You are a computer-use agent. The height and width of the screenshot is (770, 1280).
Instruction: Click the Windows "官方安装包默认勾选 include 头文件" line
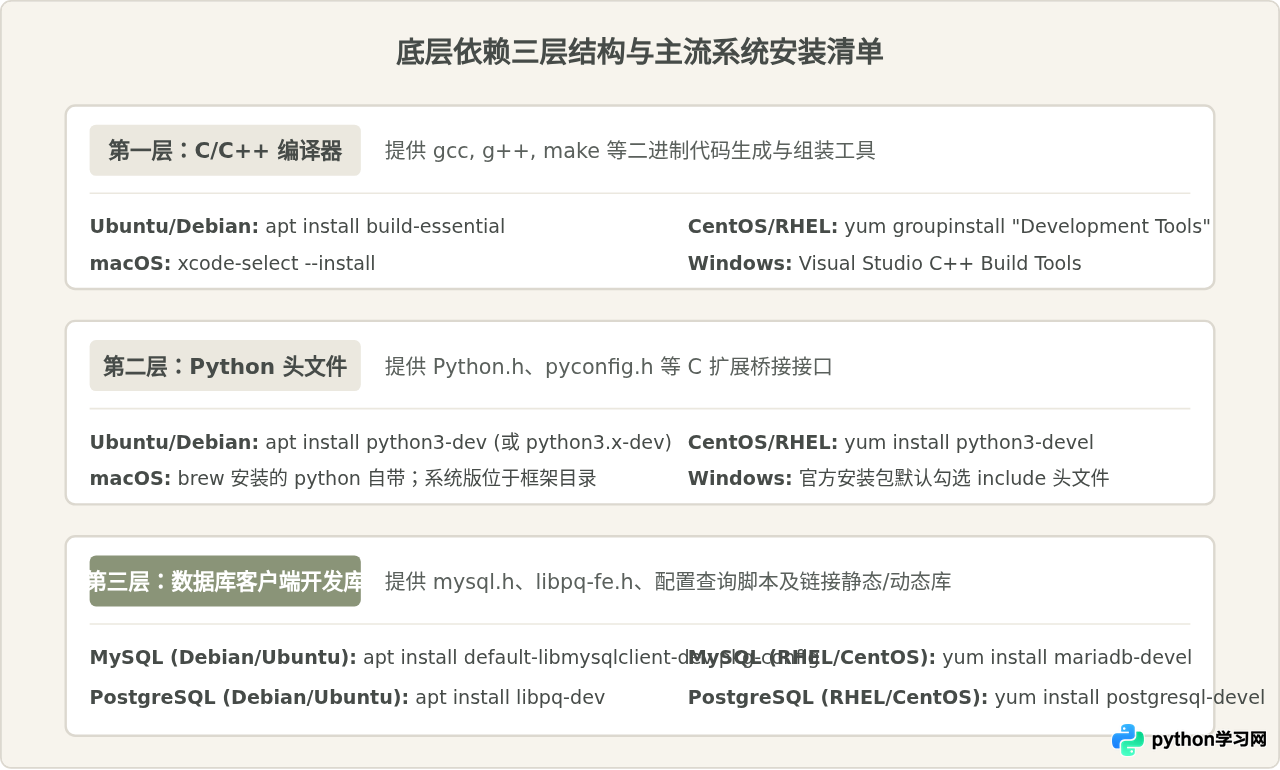tap(898, 478)
